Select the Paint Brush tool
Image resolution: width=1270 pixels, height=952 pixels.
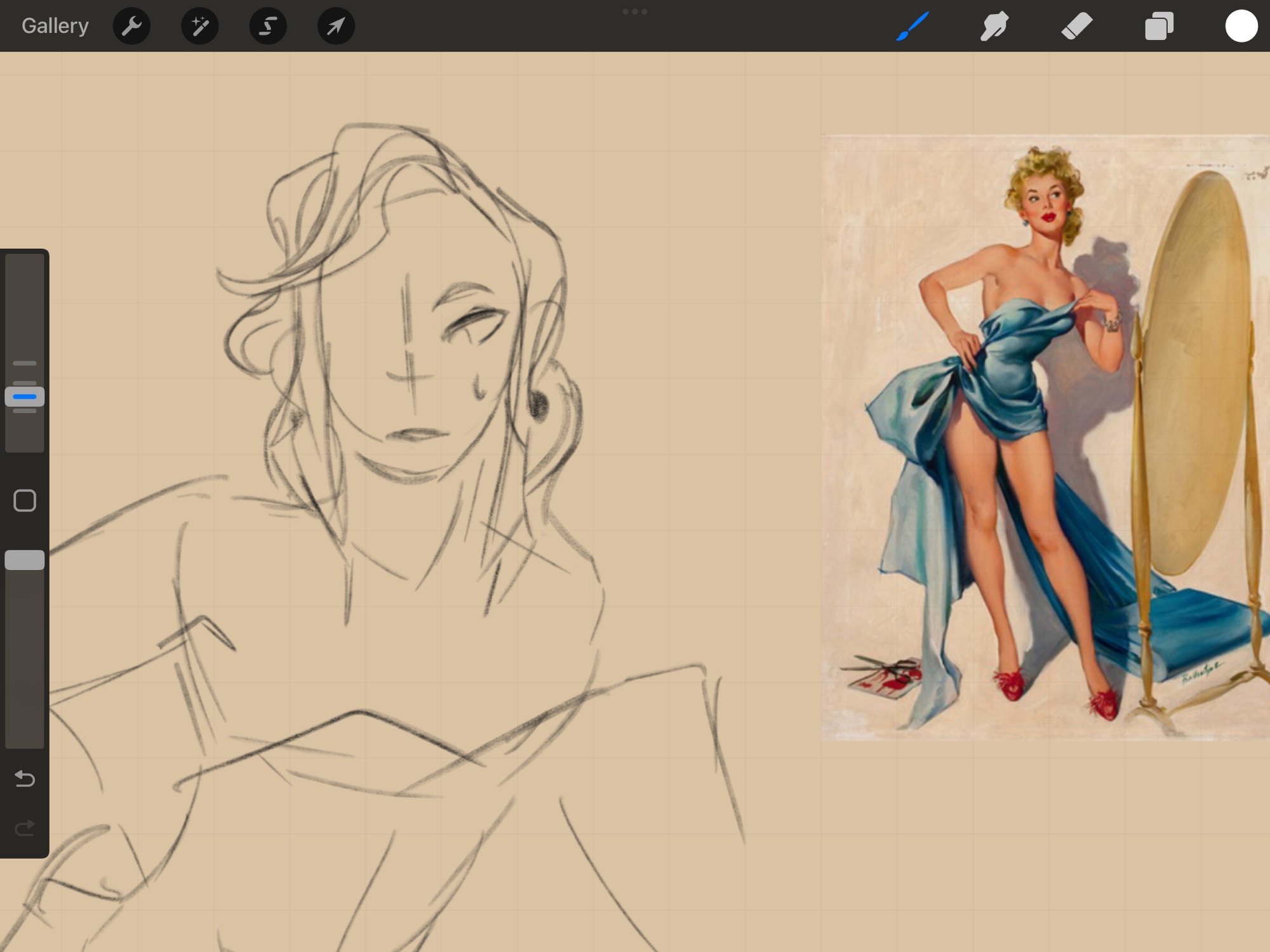(912, 26)
